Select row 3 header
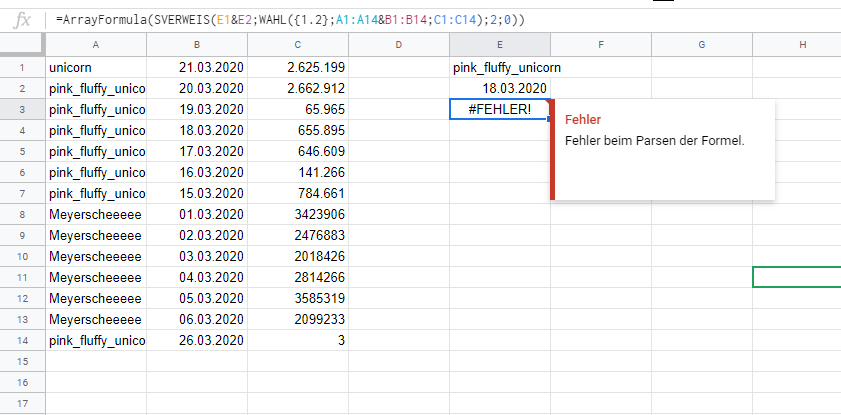 (23, 109)
